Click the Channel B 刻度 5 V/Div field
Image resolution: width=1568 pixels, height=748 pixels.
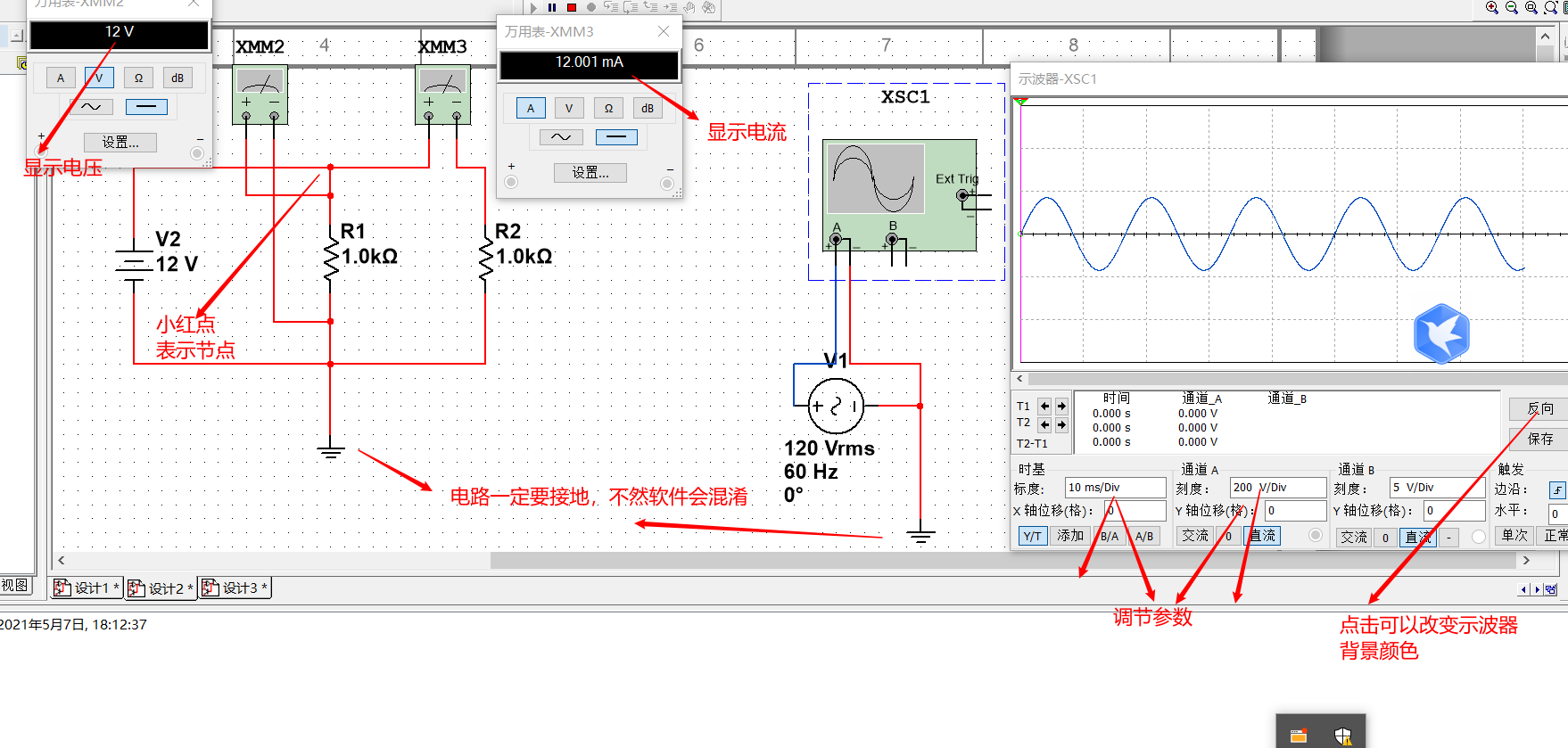1438,488
